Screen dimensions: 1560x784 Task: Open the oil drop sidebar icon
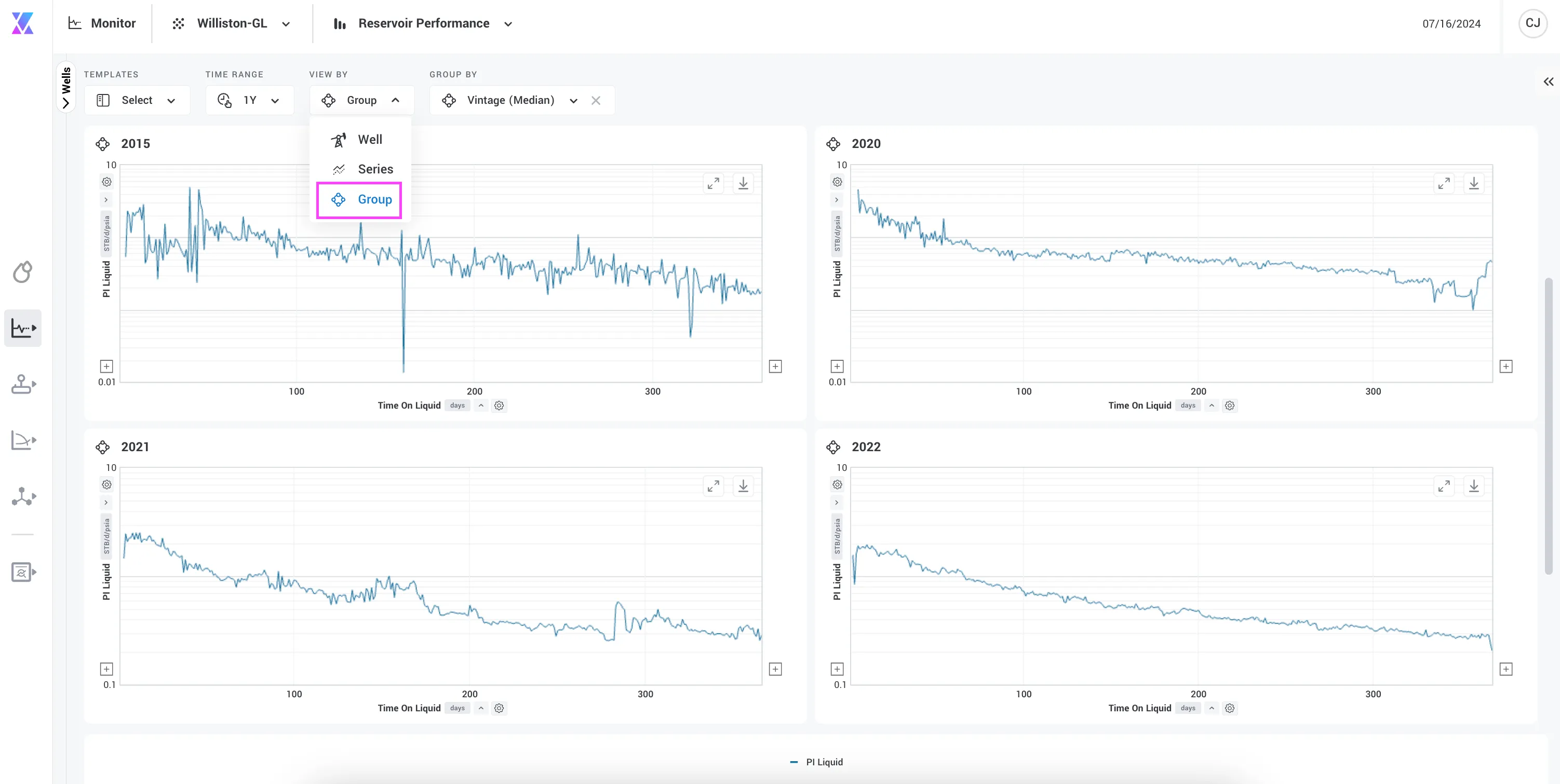(23, 272)
